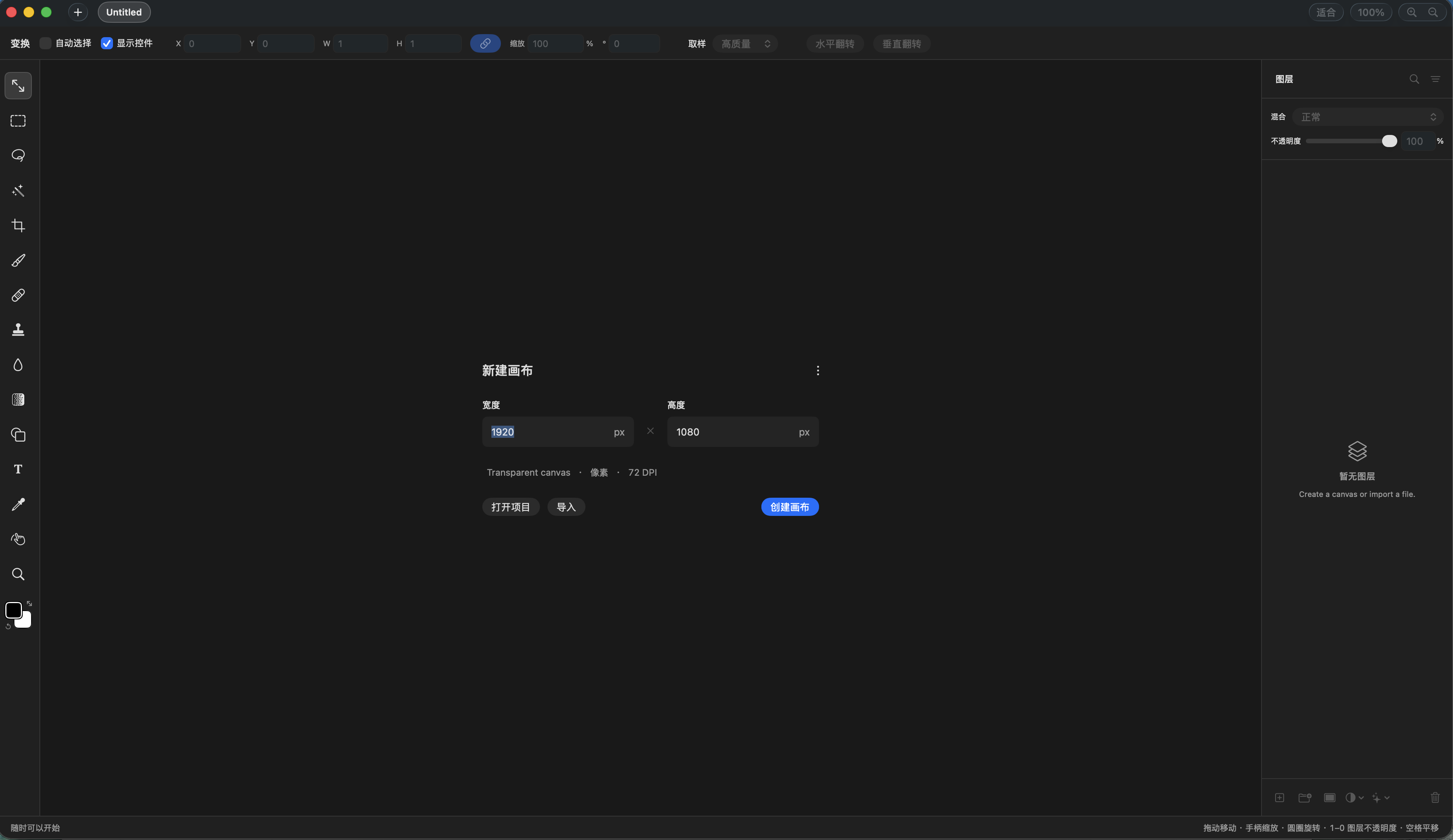The image size is (1453, 840).
Task: Select the Magic Wand tool
Action: pyautogui.click(x=18, y=190)
